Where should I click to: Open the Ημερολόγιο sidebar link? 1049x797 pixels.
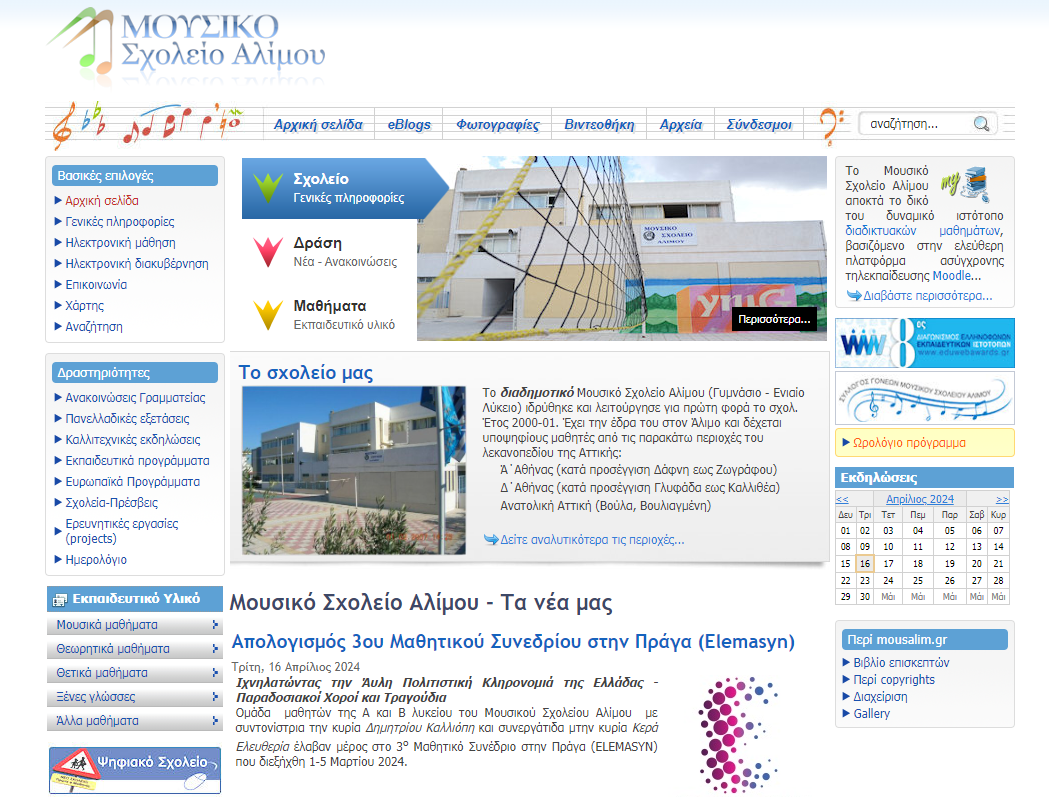(96, 559)
